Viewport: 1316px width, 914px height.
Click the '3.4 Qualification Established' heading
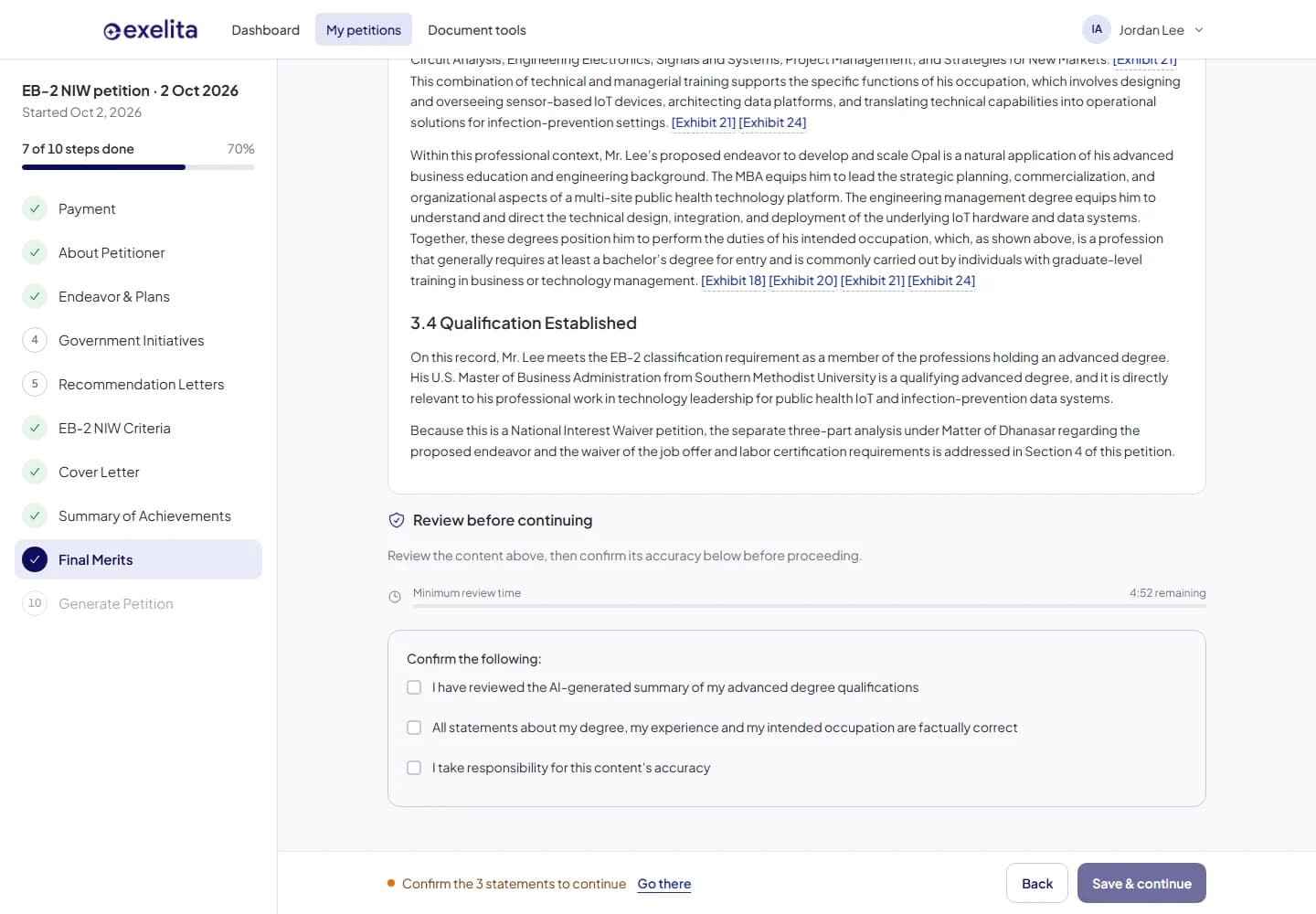[x=524, y=324]
